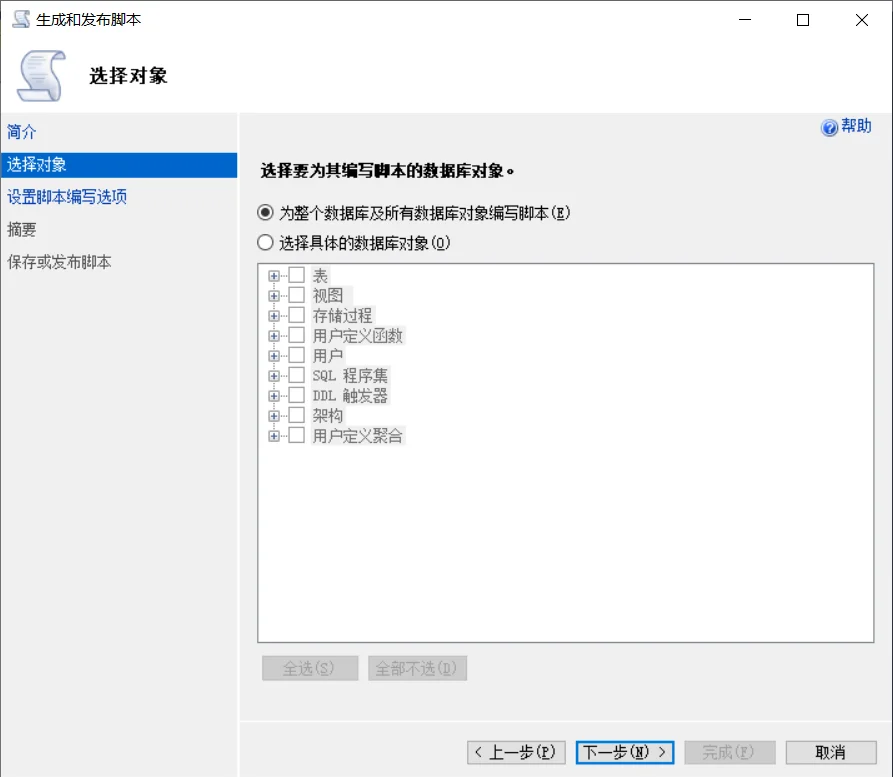Check the 用户定义函数 checkbox

(x=297, y=335)
